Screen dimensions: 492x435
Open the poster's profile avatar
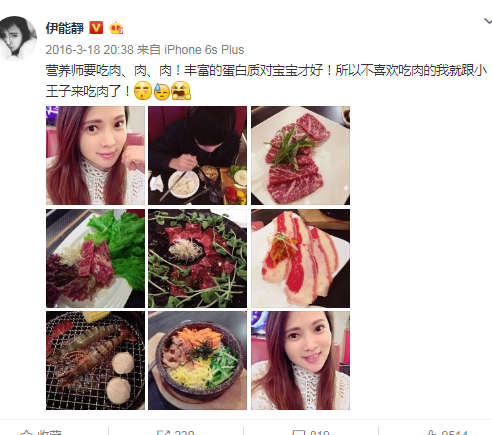tap(17, 37)
